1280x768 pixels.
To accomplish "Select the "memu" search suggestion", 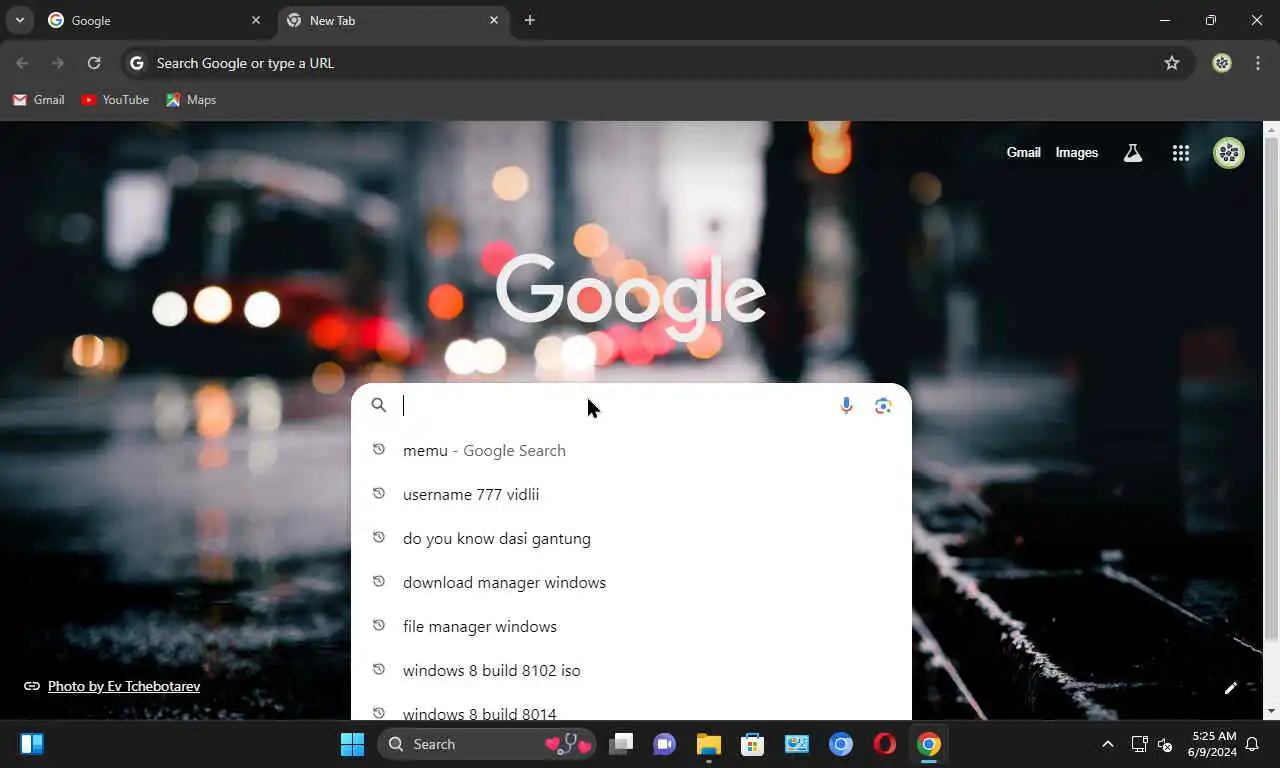I will [631, 450].
